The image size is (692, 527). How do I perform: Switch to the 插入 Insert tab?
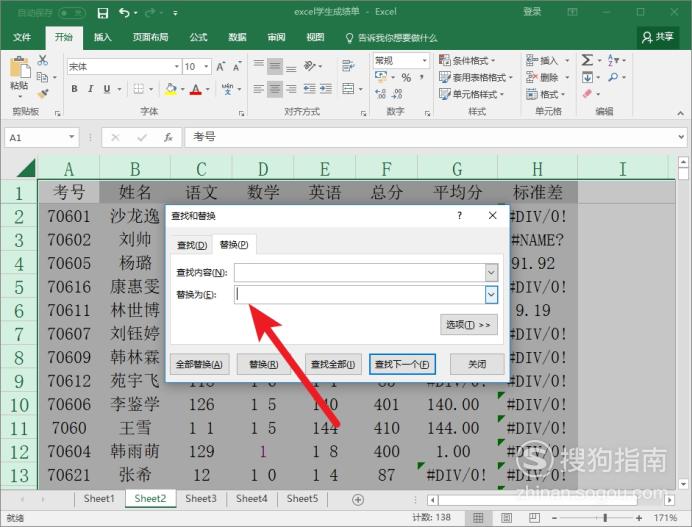pos(102,38)
